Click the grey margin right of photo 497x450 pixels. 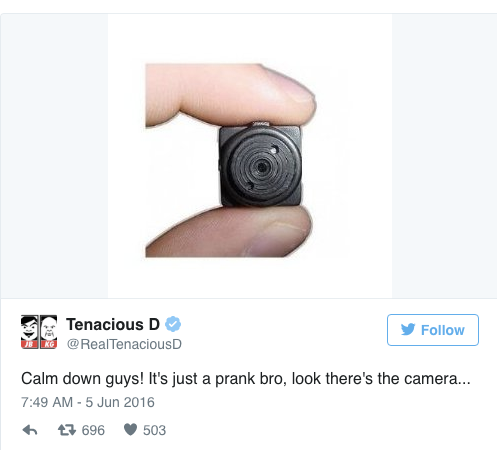pyautogui.click(x=444, y=156)
